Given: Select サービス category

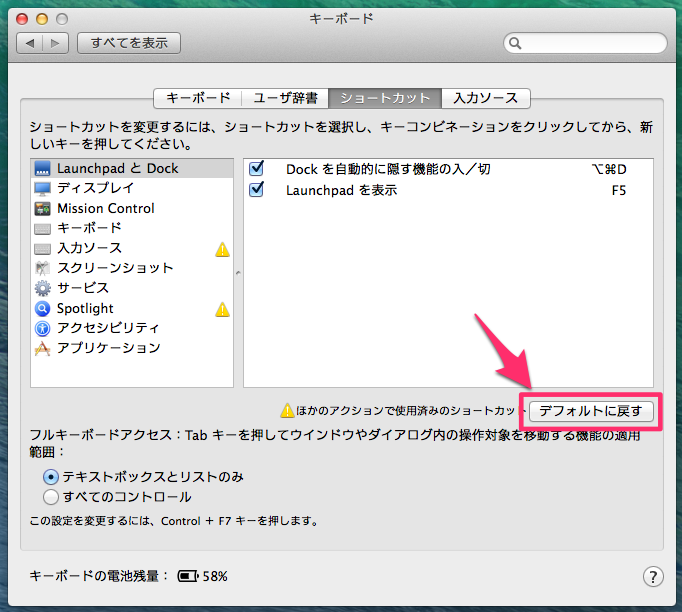Looking at the screenshot, I should 132,288.
